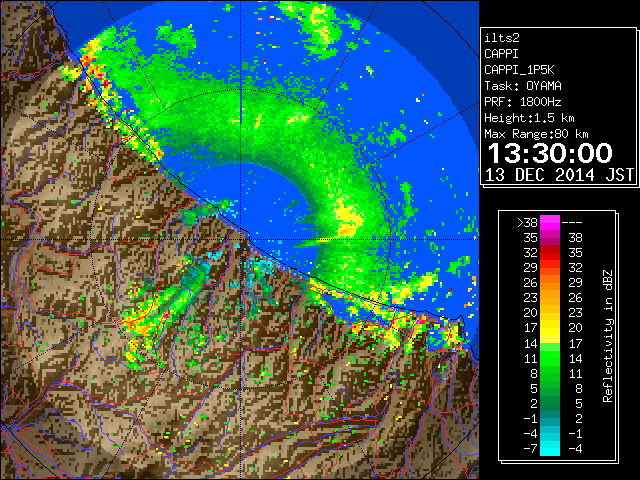This screenshot has height=480, width=640.
Task: Pick the cyan -7 to -4 dBZ legend swatch
Action: [x=550, y=448]
